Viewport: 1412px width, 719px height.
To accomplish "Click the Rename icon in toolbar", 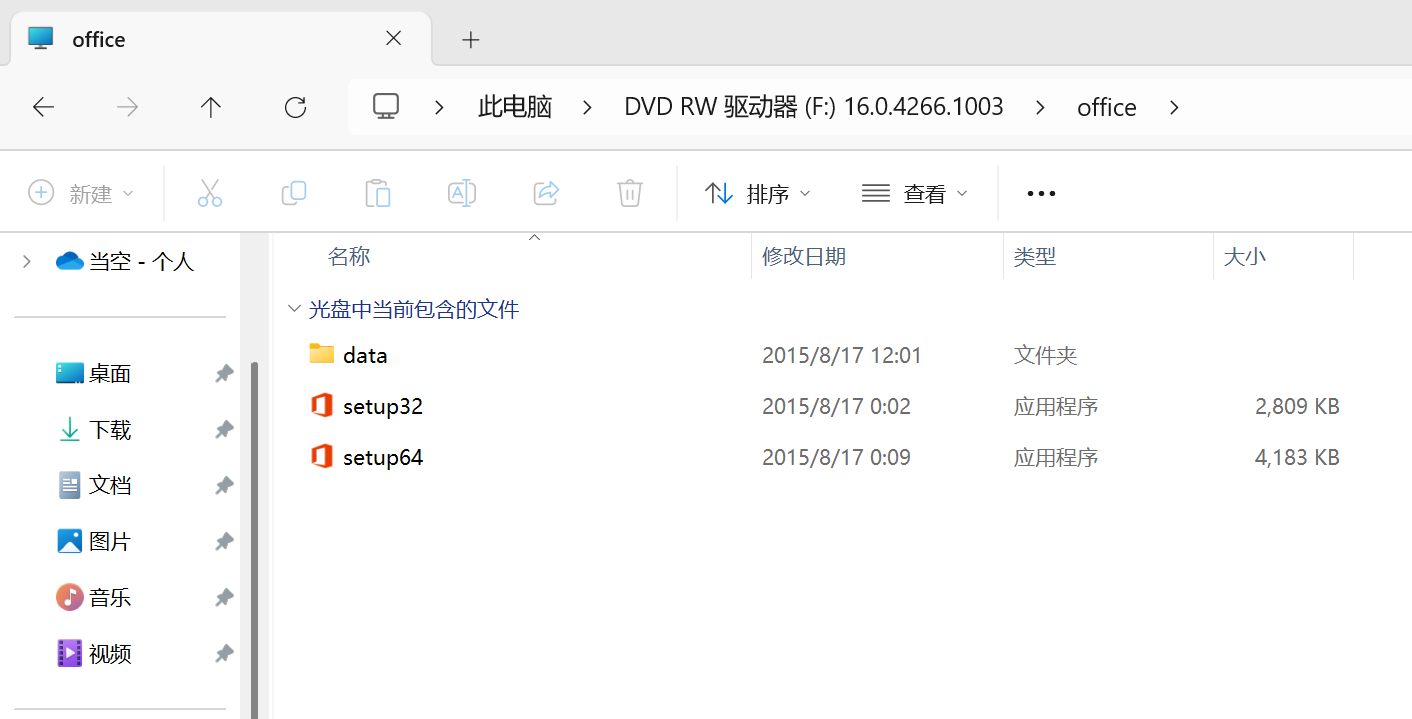I will pyautogui.click(x=461, y=193).
